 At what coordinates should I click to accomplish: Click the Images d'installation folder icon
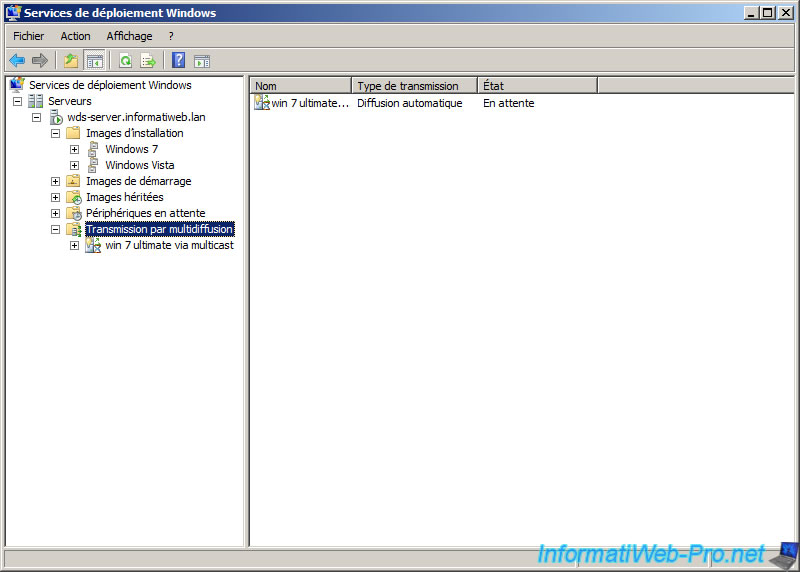(x=73, y=133)
